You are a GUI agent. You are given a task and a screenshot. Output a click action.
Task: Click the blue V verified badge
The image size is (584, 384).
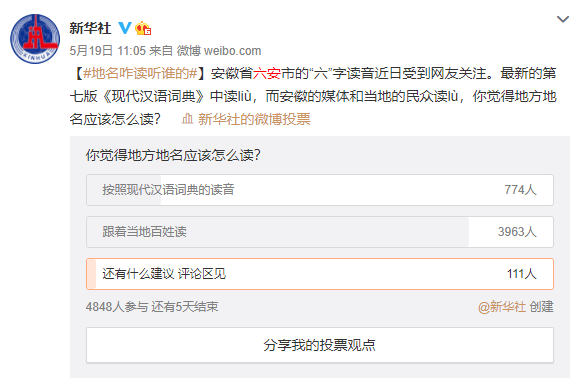tap(125, 28)
